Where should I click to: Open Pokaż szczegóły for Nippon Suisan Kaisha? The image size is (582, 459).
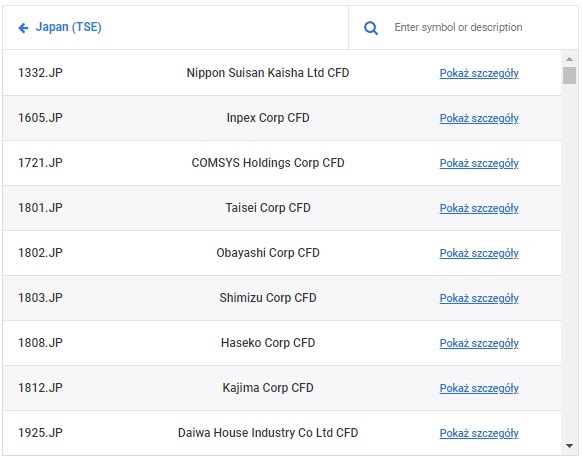pos(479,73)
